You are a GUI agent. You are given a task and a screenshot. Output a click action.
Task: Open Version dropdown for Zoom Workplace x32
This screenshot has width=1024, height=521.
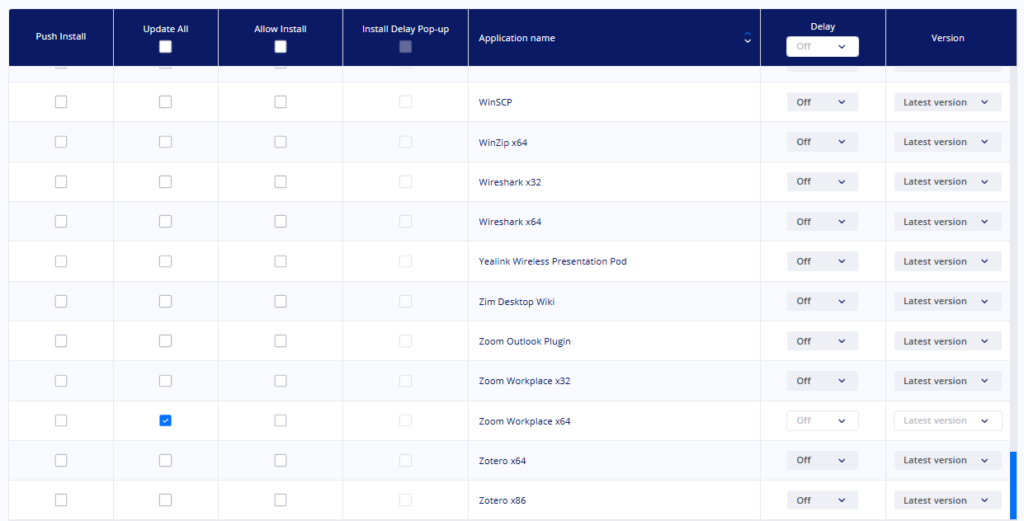tap(948, 381)
